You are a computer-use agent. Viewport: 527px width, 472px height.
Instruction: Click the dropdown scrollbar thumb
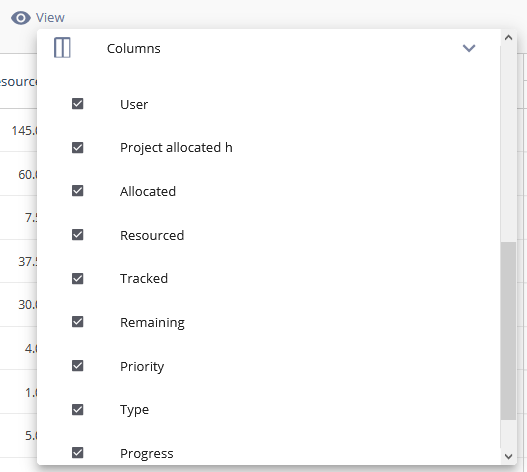(x=508, y=331)
